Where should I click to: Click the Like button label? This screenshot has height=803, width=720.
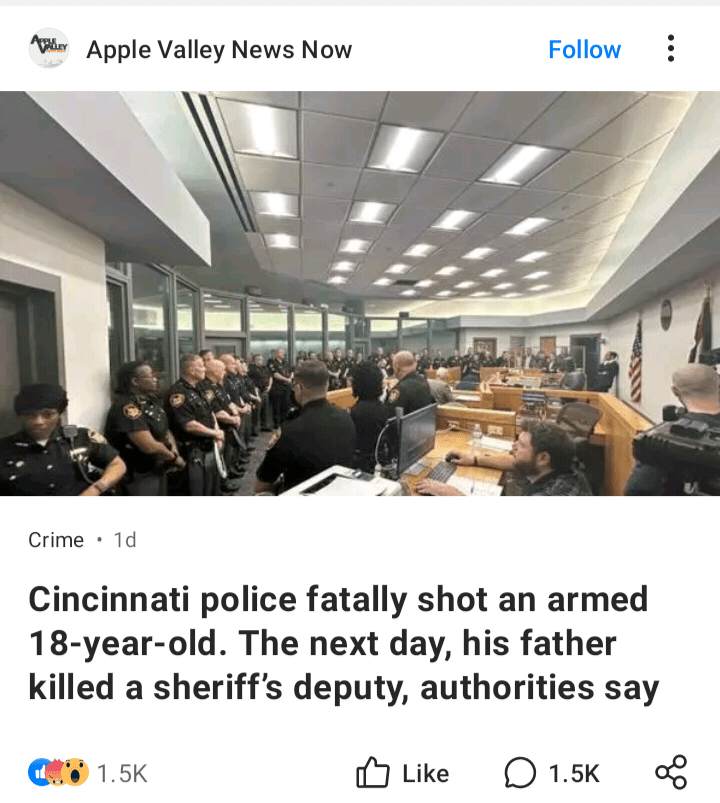pyautogui.click(x=426, y=773)
